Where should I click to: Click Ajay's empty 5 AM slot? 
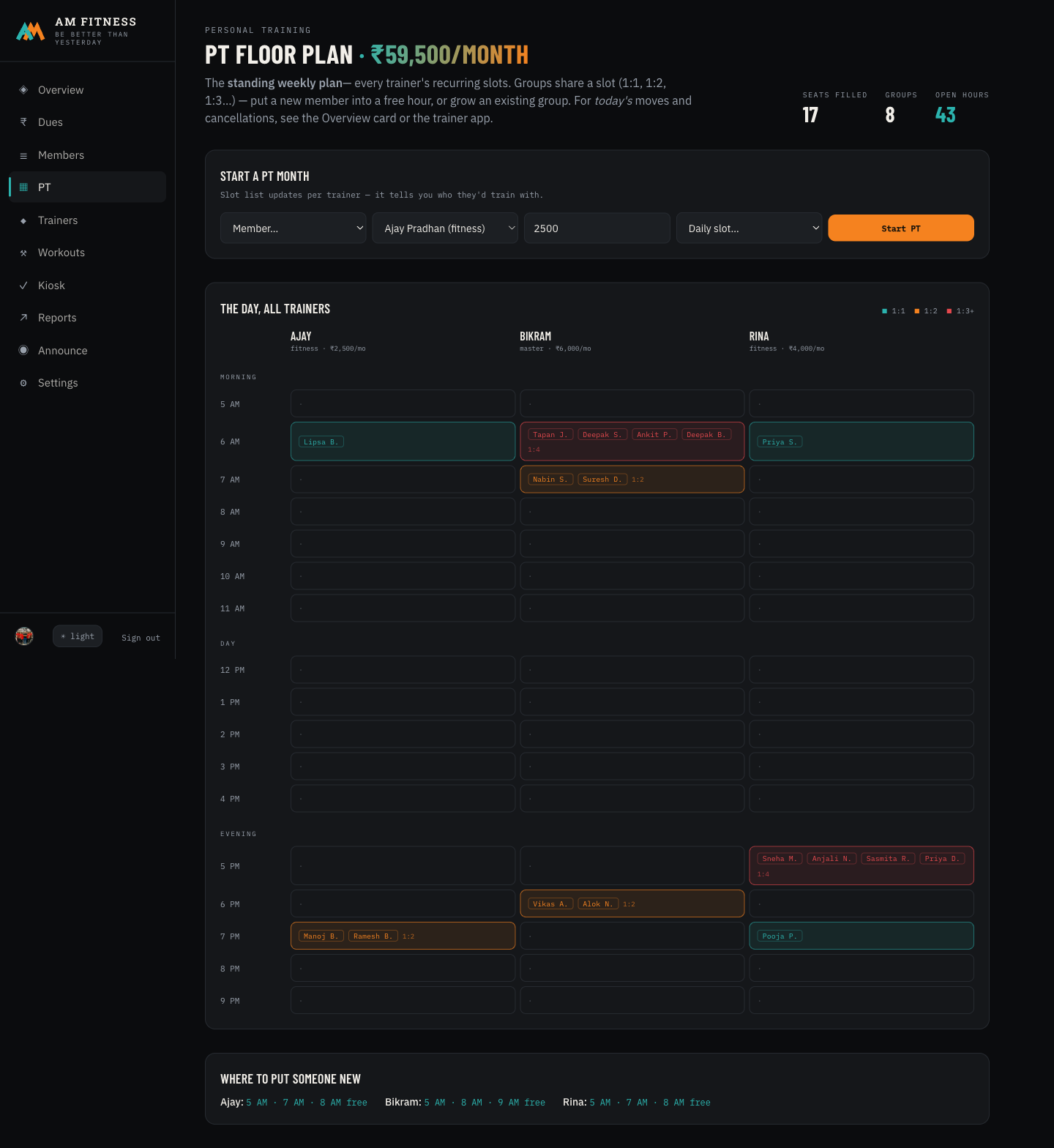click(403, 403)
